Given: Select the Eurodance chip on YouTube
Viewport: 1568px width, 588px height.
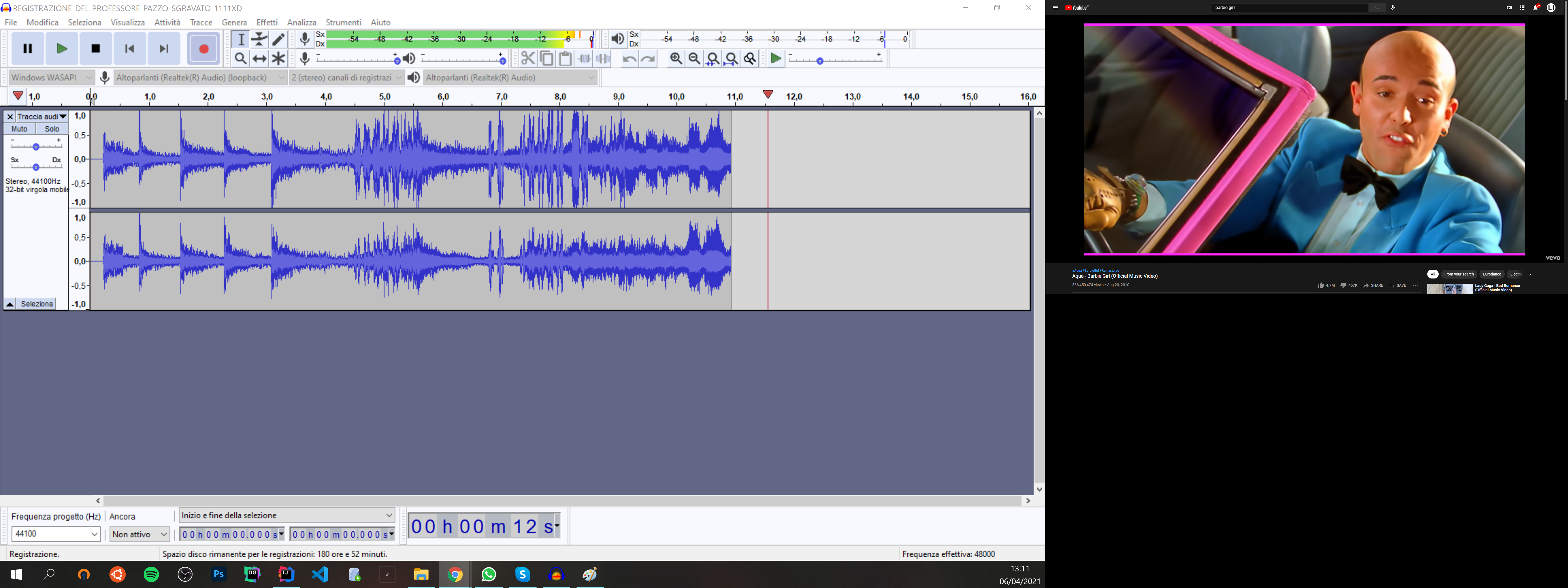Looking at the screenshot, I should tap(1492, 274).
